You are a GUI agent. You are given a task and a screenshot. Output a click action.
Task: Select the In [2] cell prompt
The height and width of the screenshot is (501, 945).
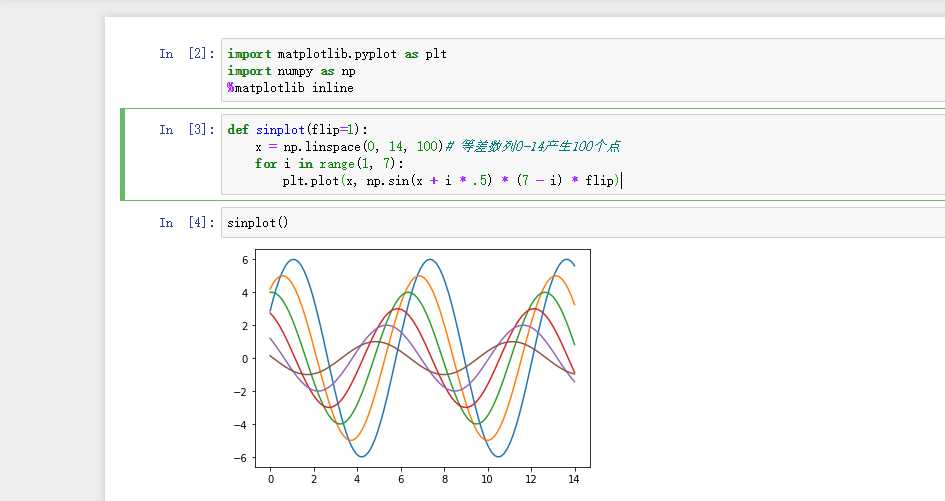[187, 54]
